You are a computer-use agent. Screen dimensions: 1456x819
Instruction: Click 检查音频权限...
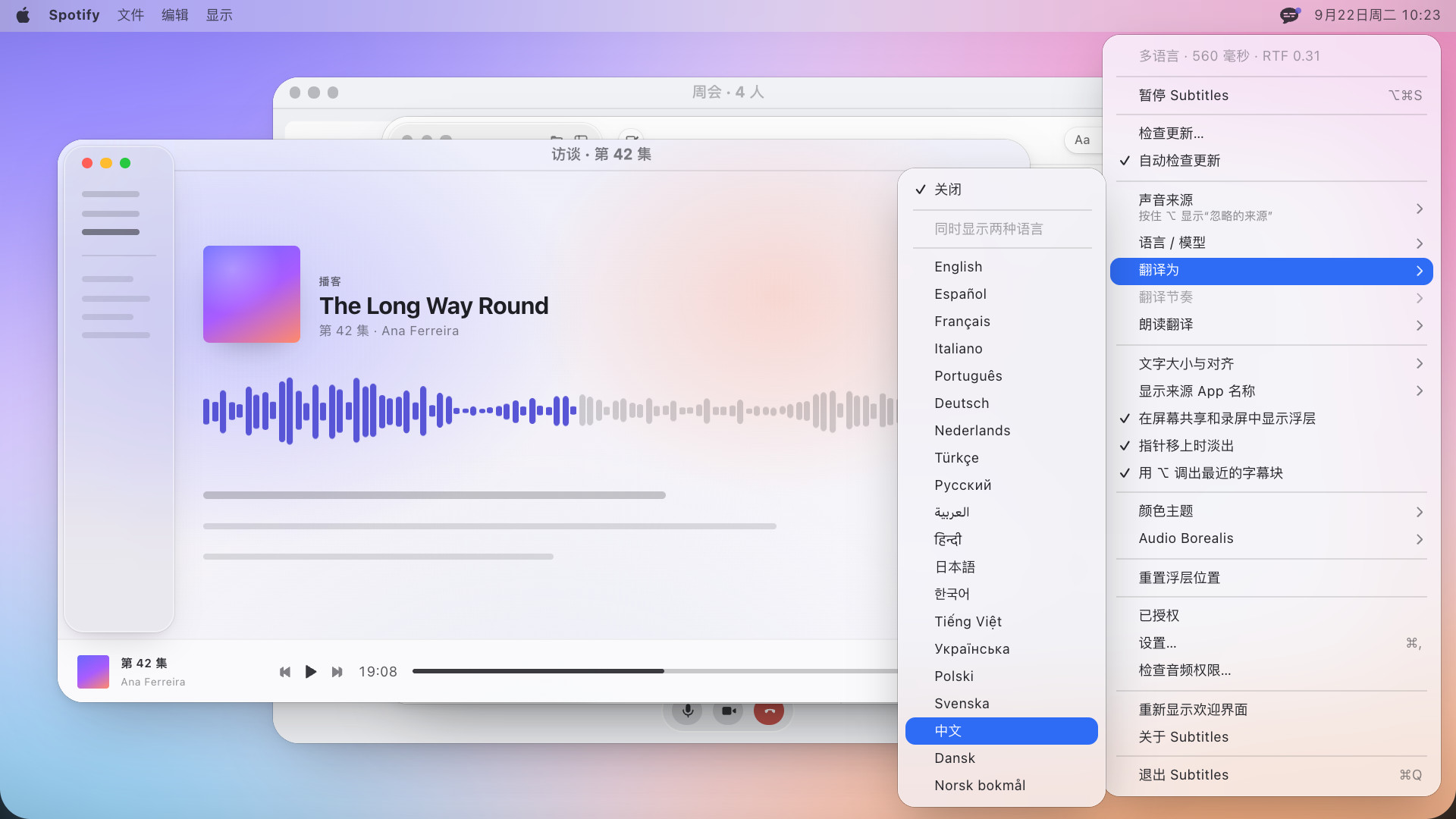pos(1272,670)
